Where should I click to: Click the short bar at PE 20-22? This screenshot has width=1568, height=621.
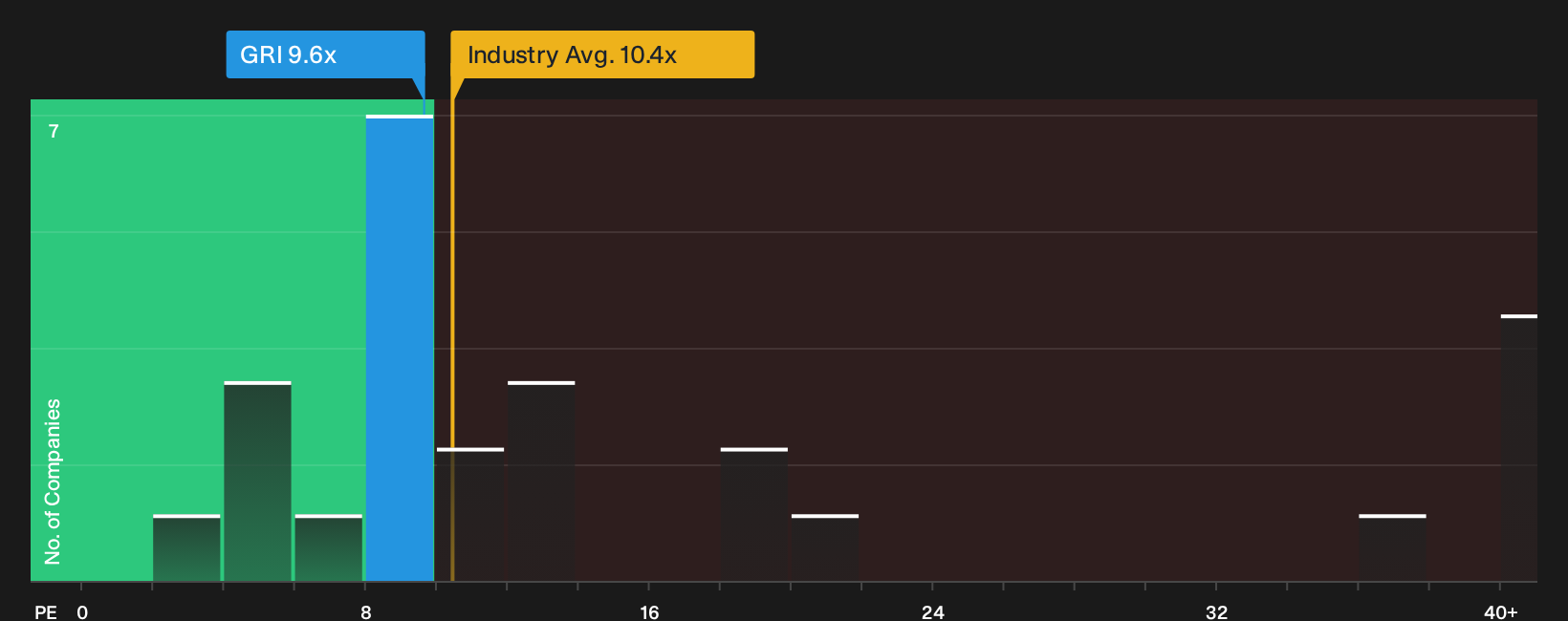[825, 548]
